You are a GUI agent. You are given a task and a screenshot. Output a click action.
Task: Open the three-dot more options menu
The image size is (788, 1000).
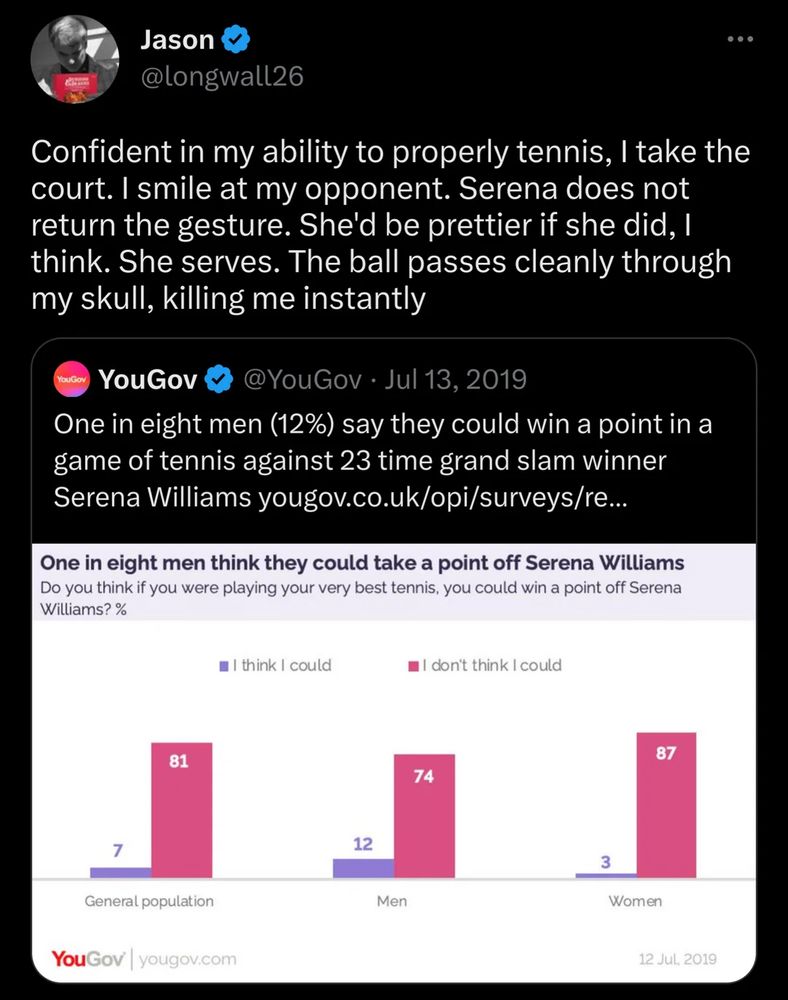coord(740,39)
